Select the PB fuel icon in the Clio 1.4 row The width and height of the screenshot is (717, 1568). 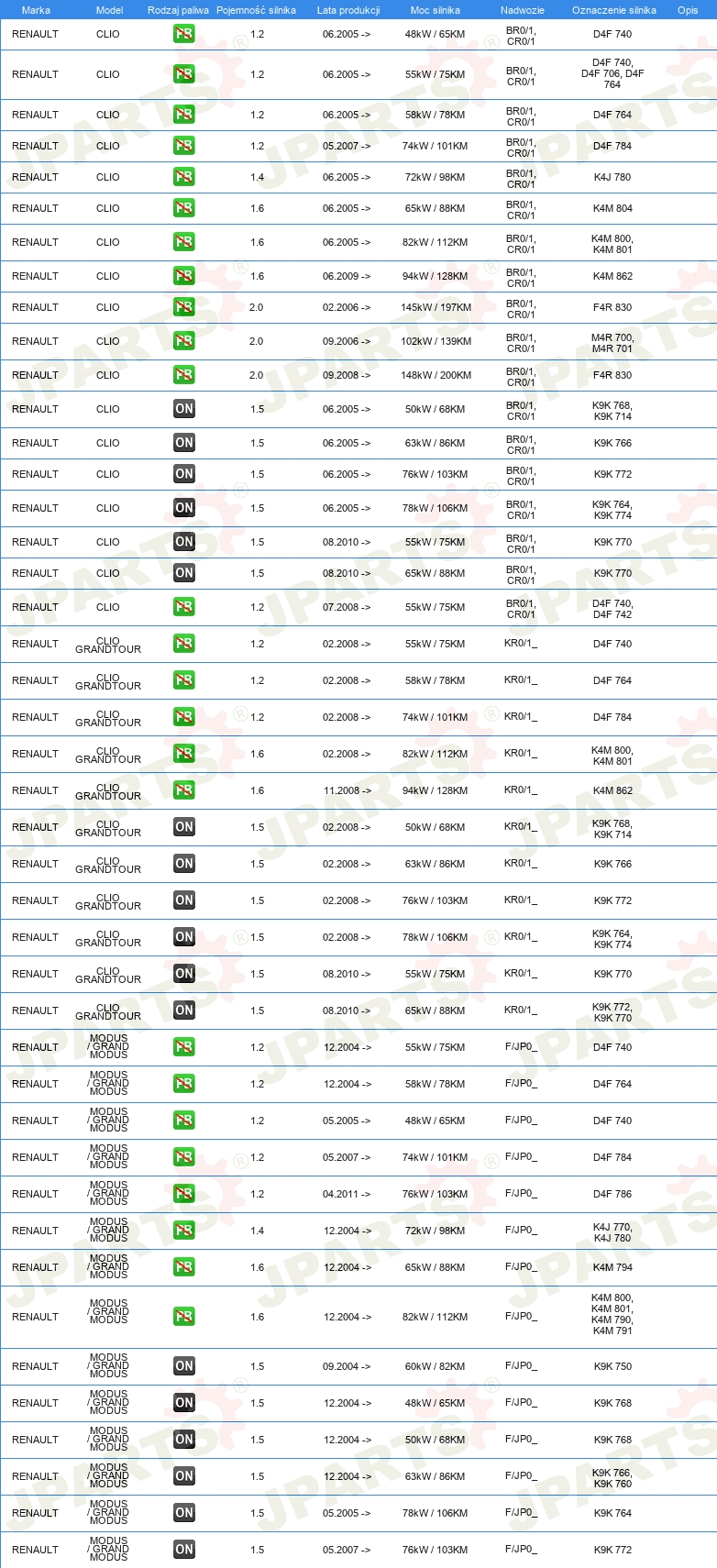tap(183, 177)
